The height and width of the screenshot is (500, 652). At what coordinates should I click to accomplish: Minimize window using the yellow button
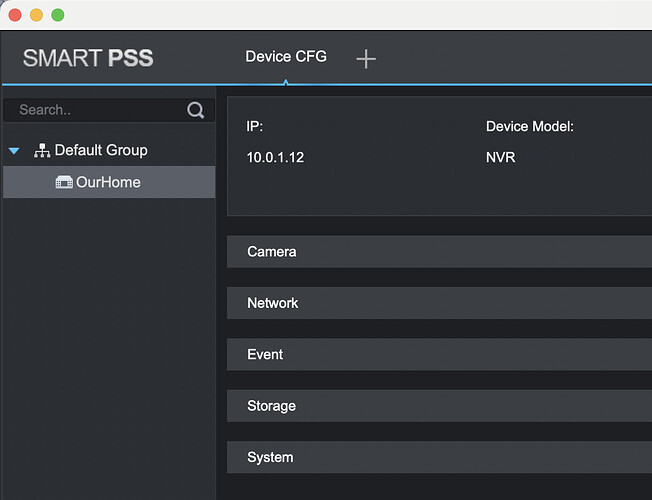tap(37, 15)
